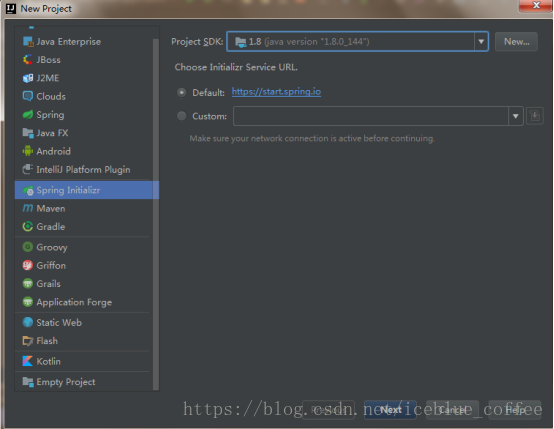Select the IntelliJ Platform Plugin list row
The width and height of the screenshot is (554, 429).
tap(84, 170)
